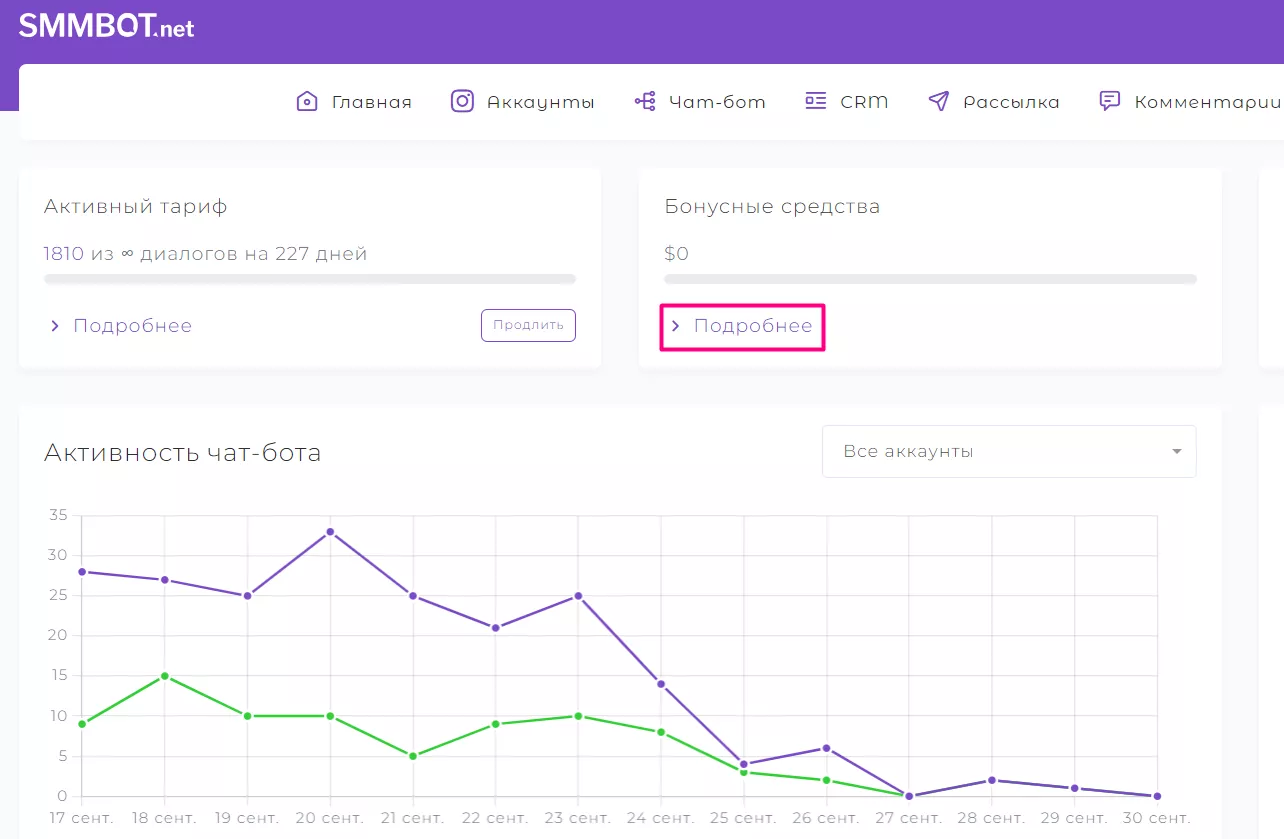Click the chart point at 28 сент.
The width and height of the screenshot is (1284, 839).
pyautogui.click(x=992, y=780)
